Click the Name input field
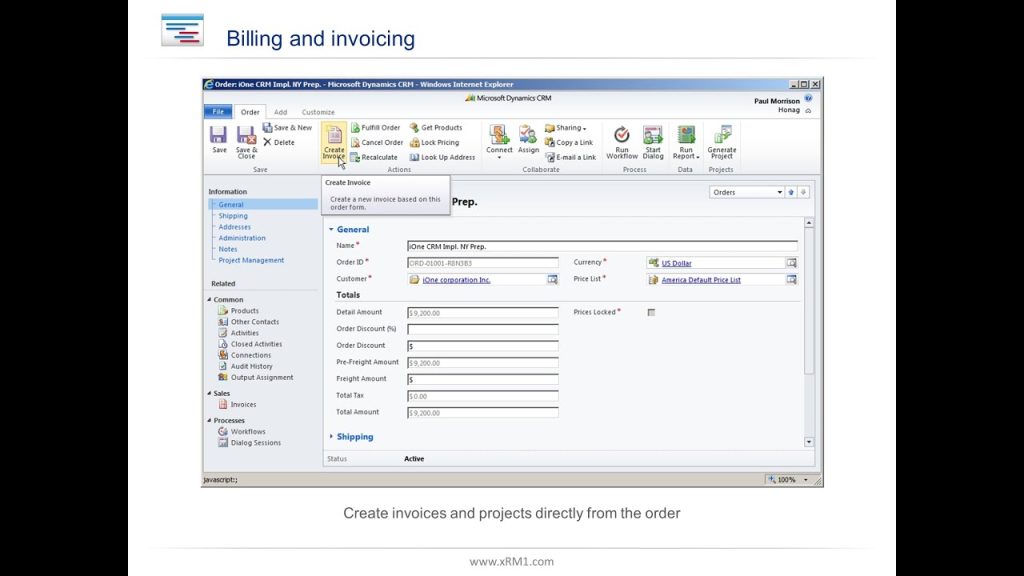Image resolution: width=1024 pixels, height=576 pixels. point(602,246)
